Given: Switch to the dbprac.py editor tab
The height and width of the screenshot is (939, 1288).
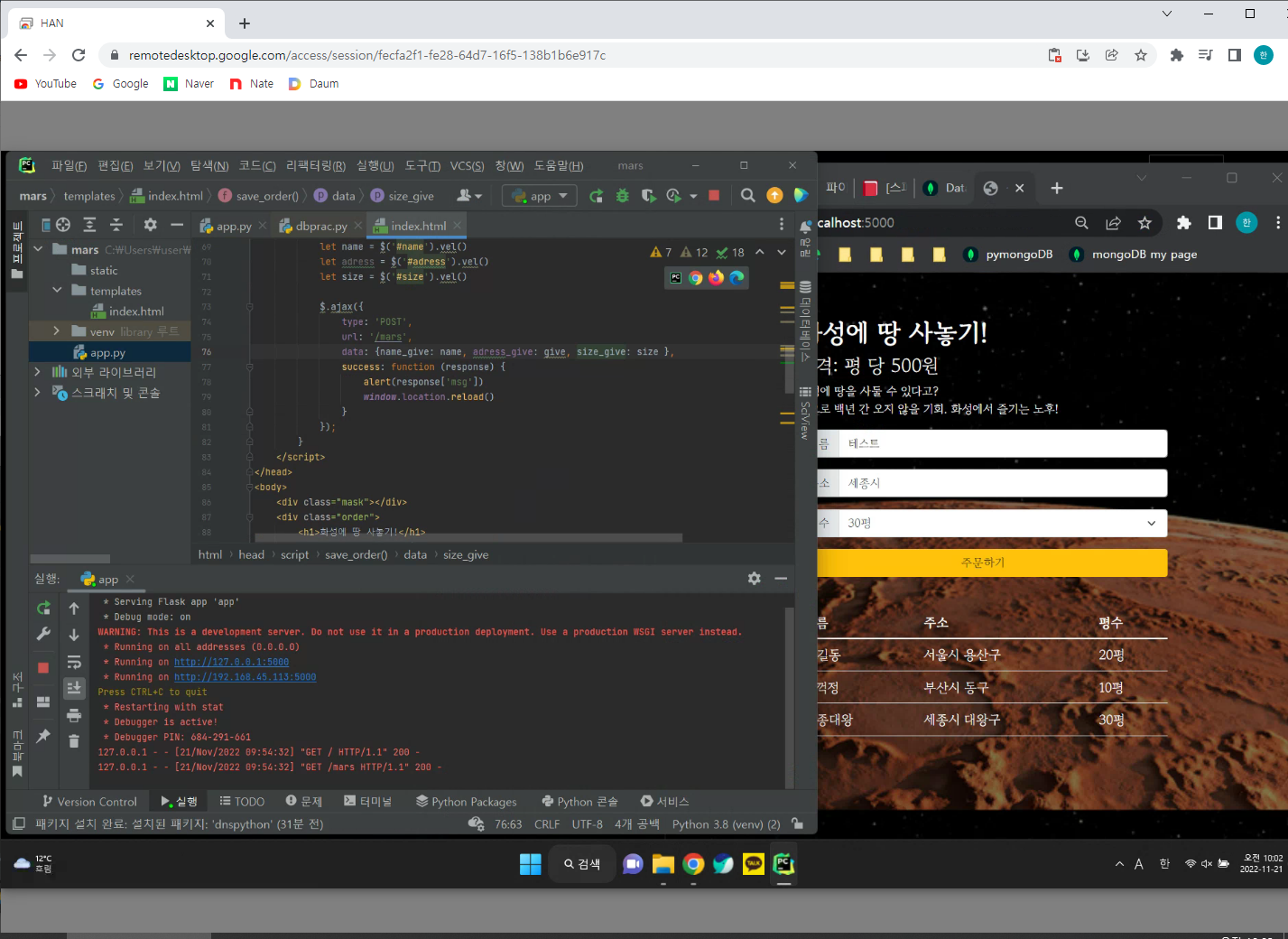Looking at the screenshot, I should [320, 226].
